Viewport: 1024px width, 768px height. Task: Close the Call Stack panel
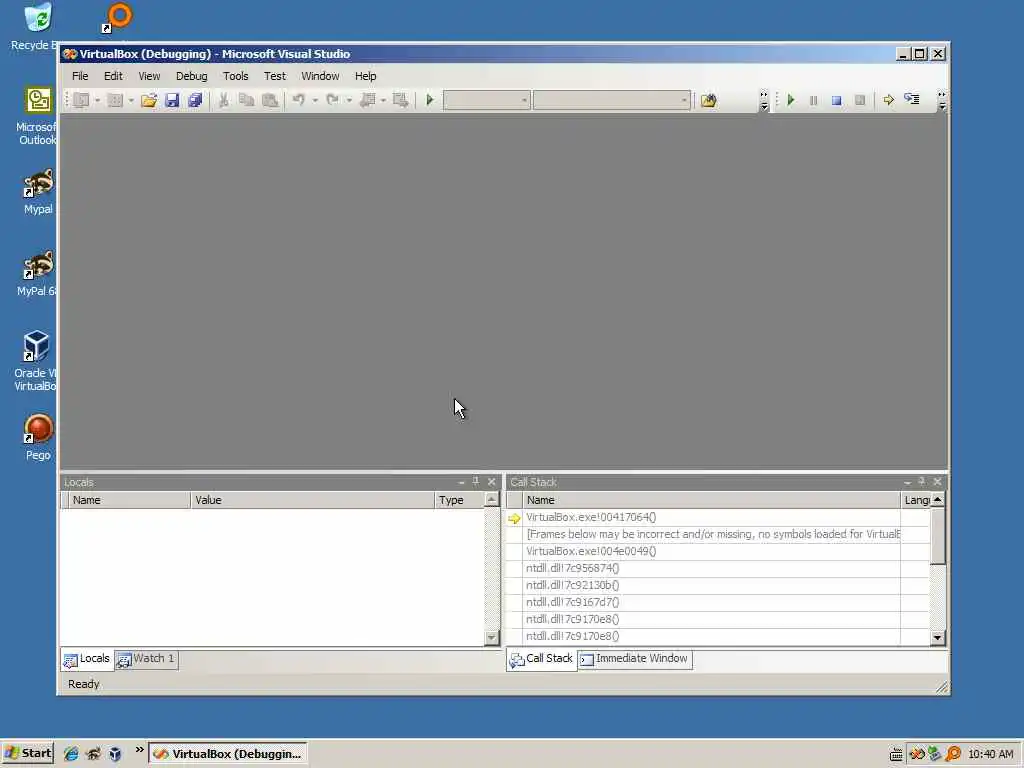coord(938,482)
